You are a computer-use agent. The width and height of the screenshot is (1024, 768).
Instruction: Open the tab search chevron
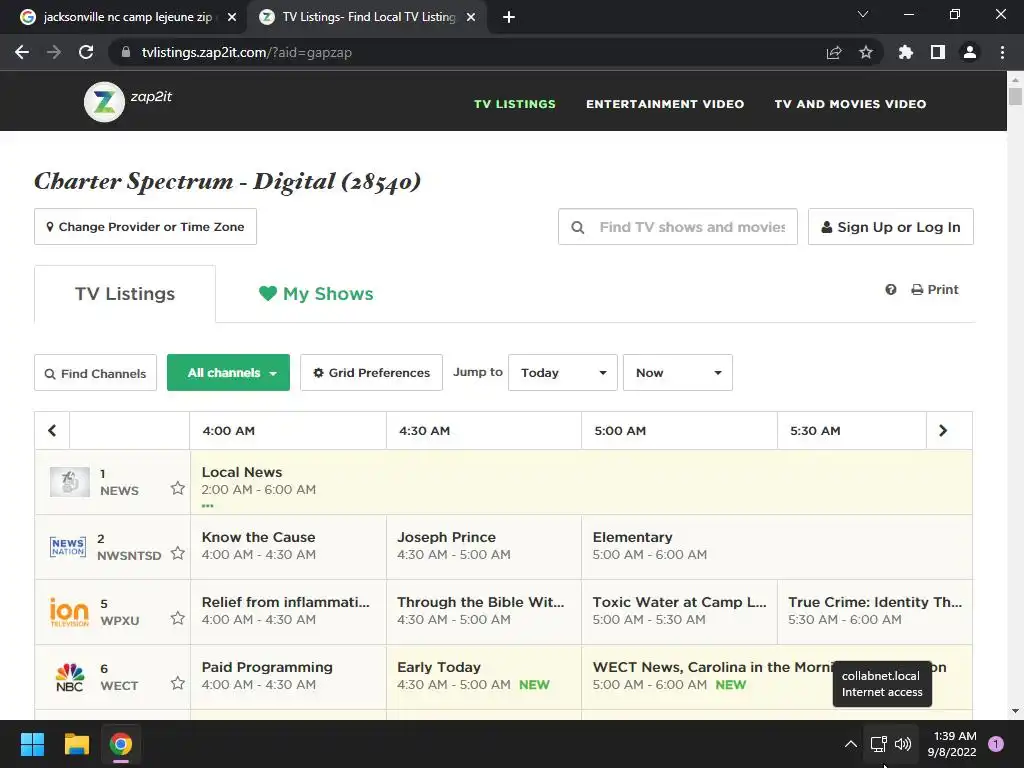(x=863, y=14)
